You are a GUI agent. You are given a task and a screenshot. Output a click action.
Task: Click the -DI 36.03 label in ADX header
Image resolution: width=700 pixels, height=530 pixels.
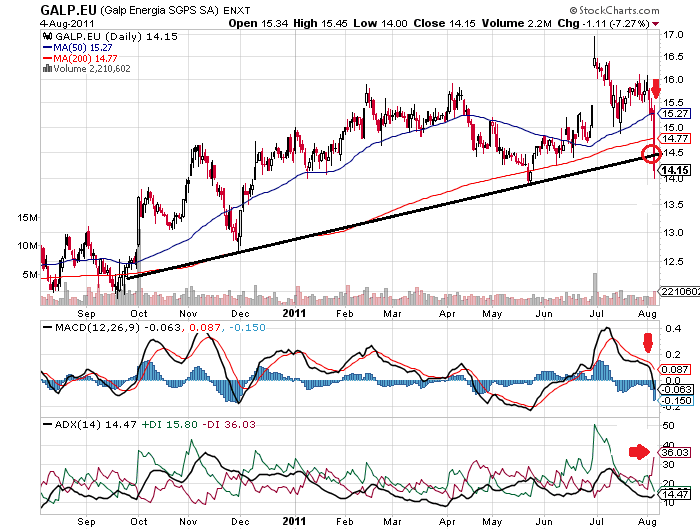(x=229, y=424)
